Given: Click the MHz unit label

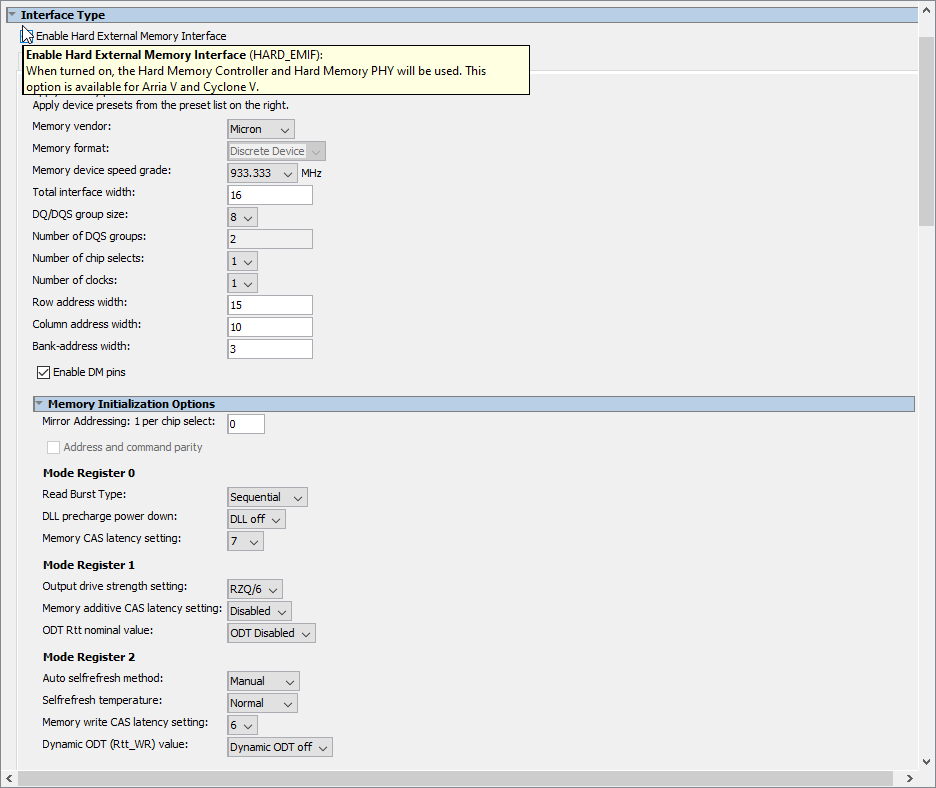Looking at the screenshot, I should tap(312, 173).
